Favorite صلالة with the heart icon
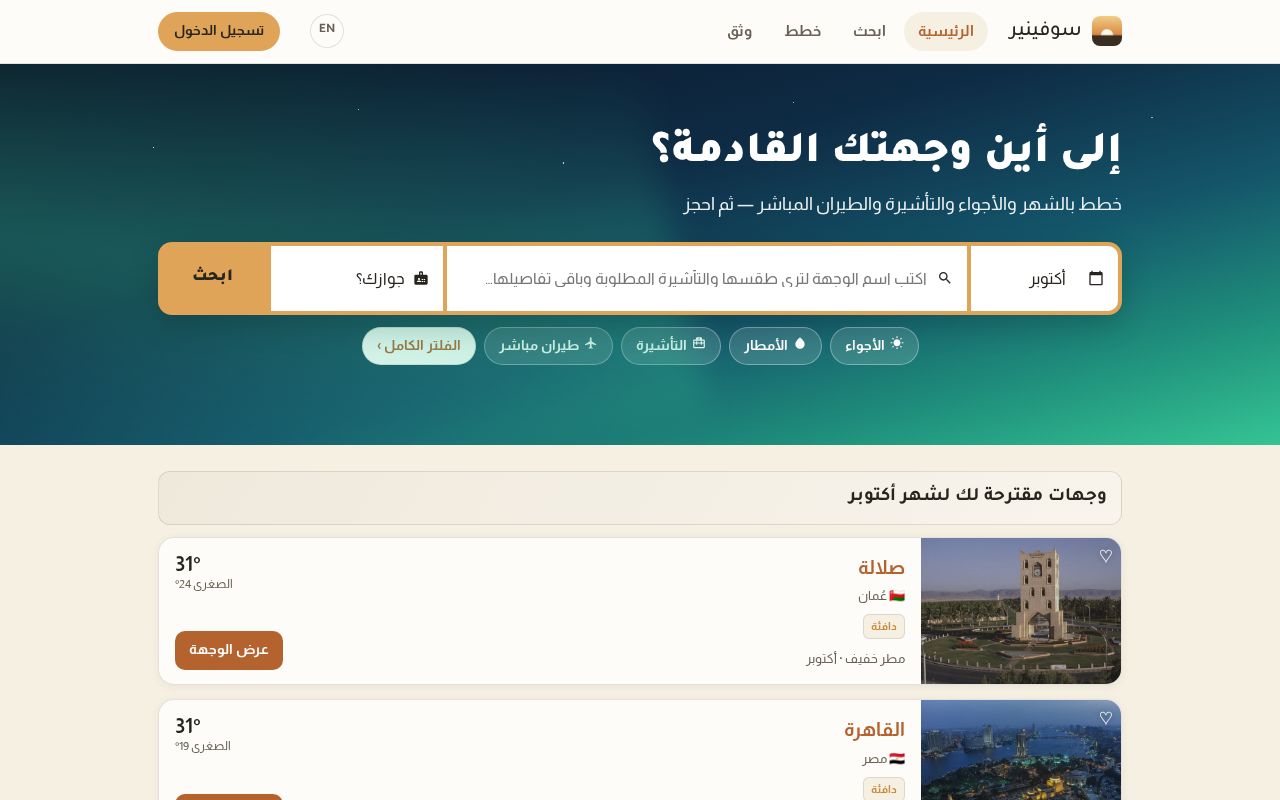Screen dimensions: 1280x800 point(1105,556)
